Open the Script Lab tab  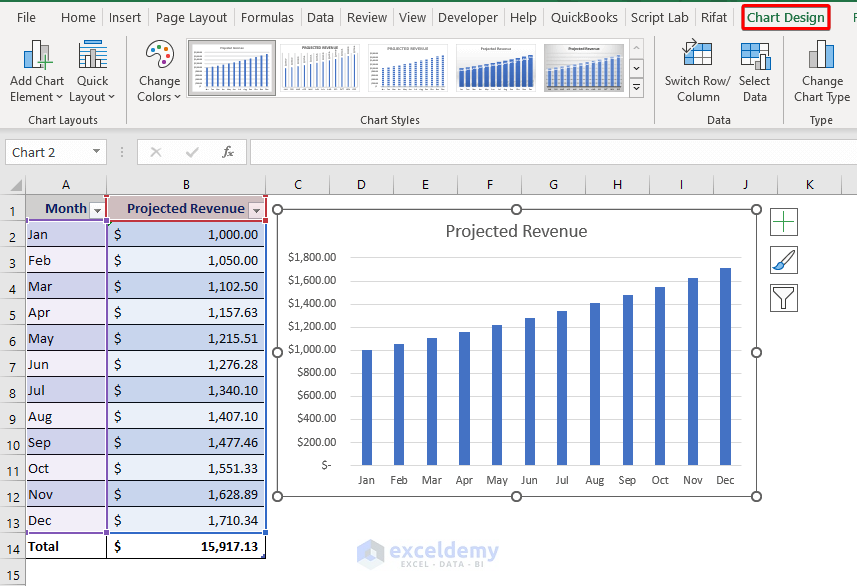coord(660,17)
